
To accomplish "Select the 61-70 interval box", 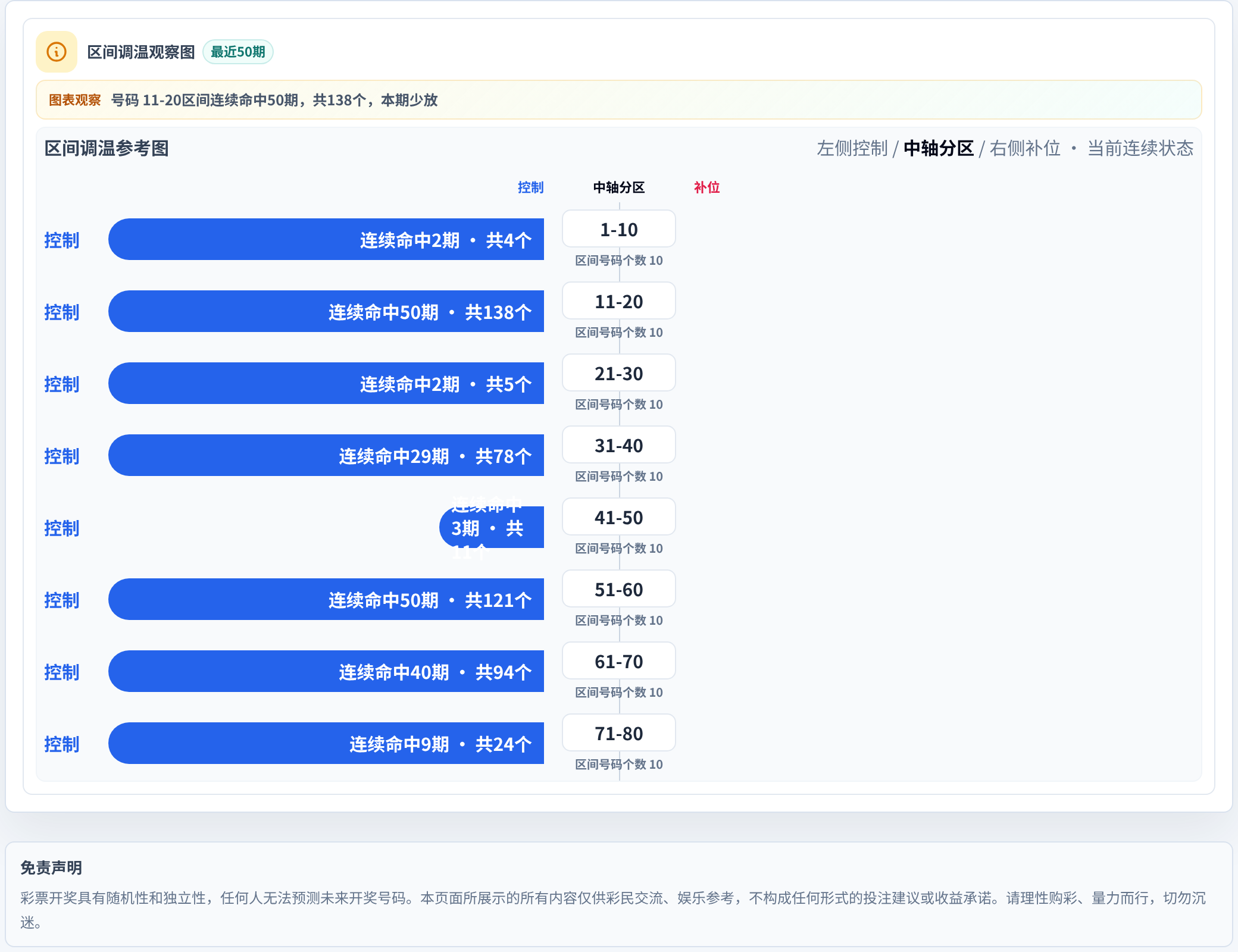I will pos(619,661).
